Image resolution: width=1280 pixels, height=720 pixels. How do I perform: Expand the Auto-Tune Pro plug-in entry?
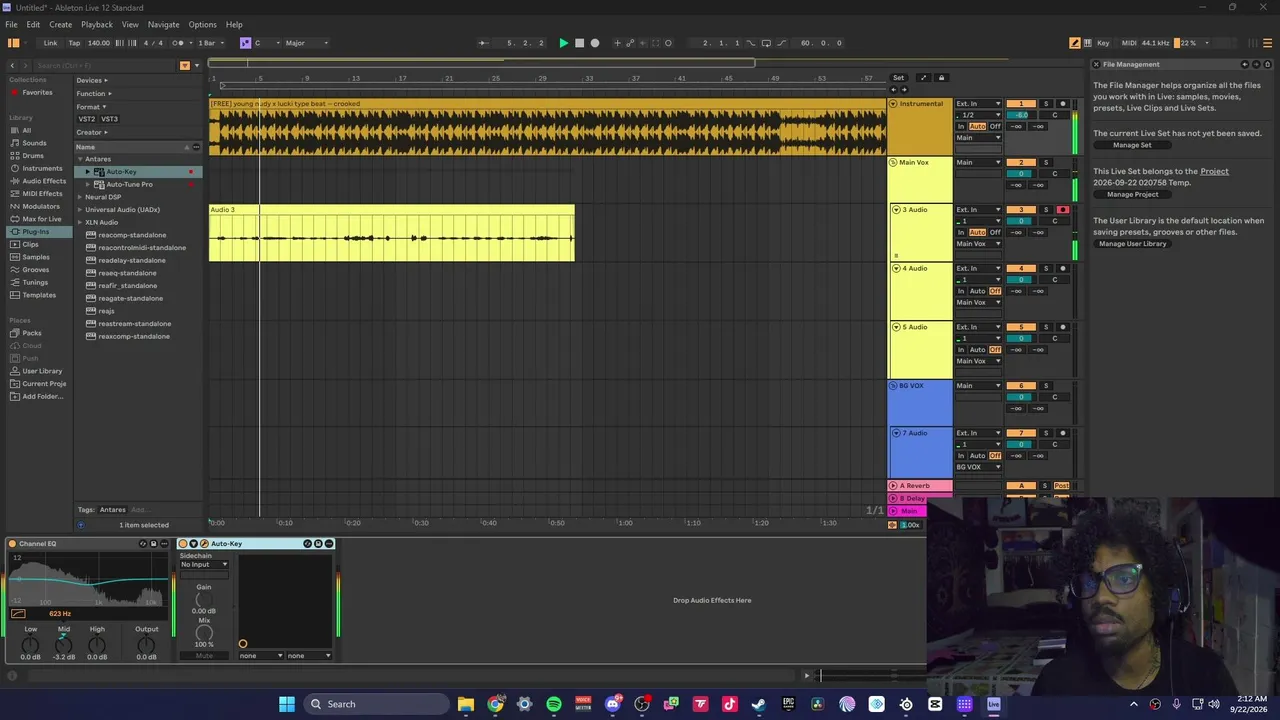coord(88,185)
